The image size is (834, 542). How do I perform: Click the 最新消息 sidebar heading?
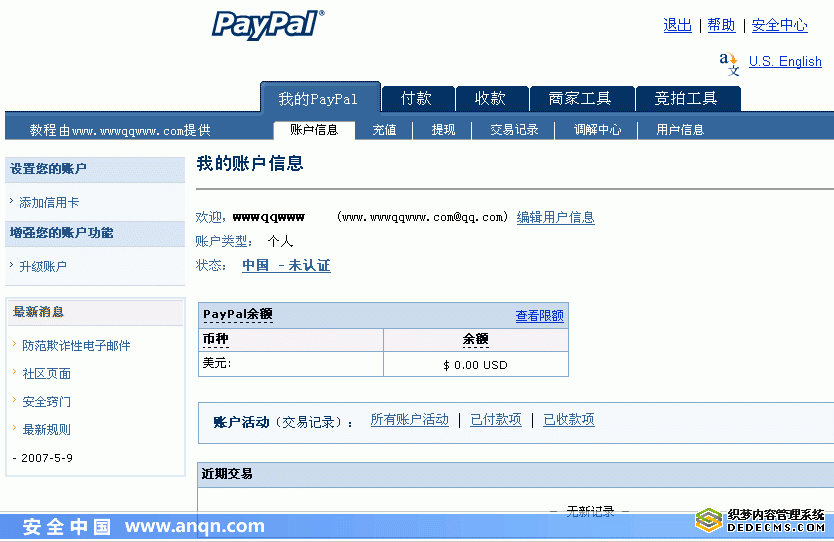pos(38,312)
